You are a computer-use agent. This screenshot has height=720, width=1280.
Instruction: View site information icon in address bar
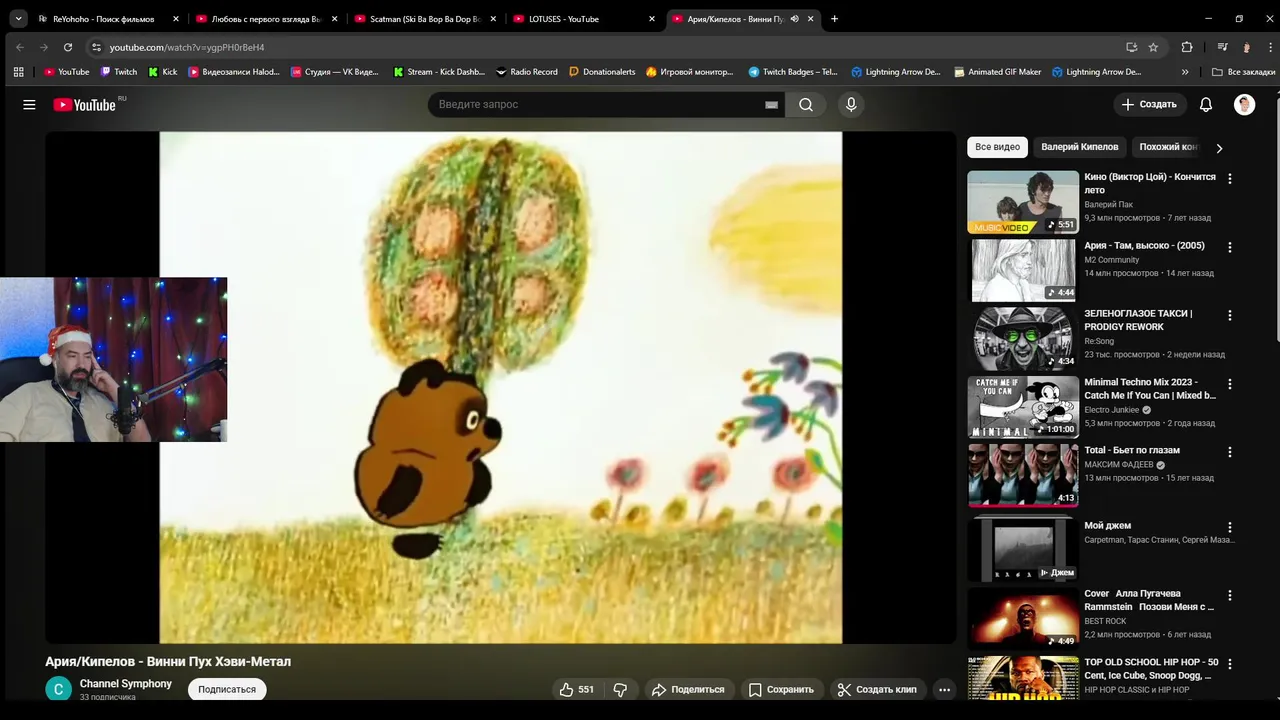[x=96, y=47]
